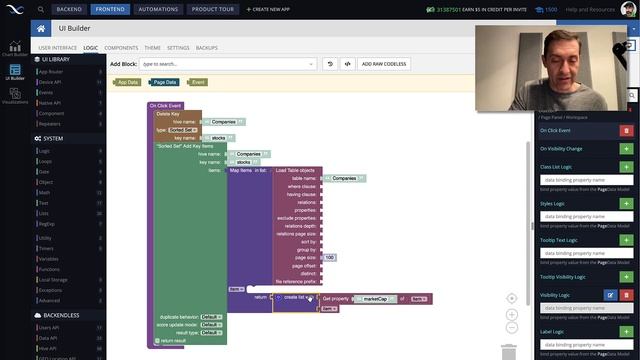Click the Backendless logo icon
Screen dimensions: 640x360
tap(15, 9)
